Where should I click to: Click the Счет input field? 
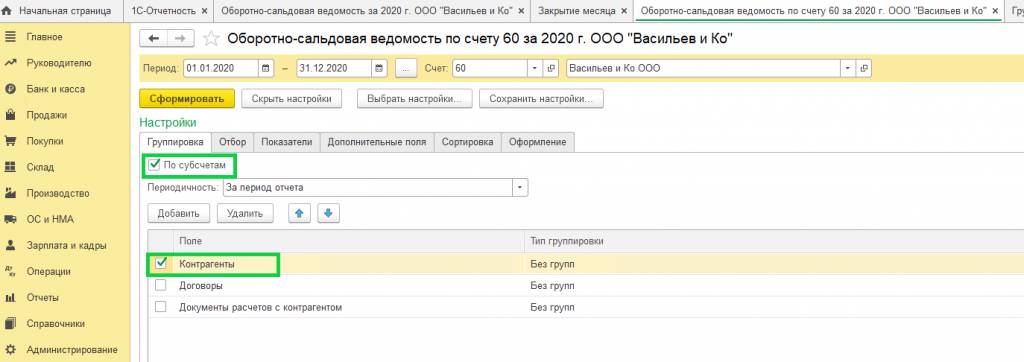point(490,68)
